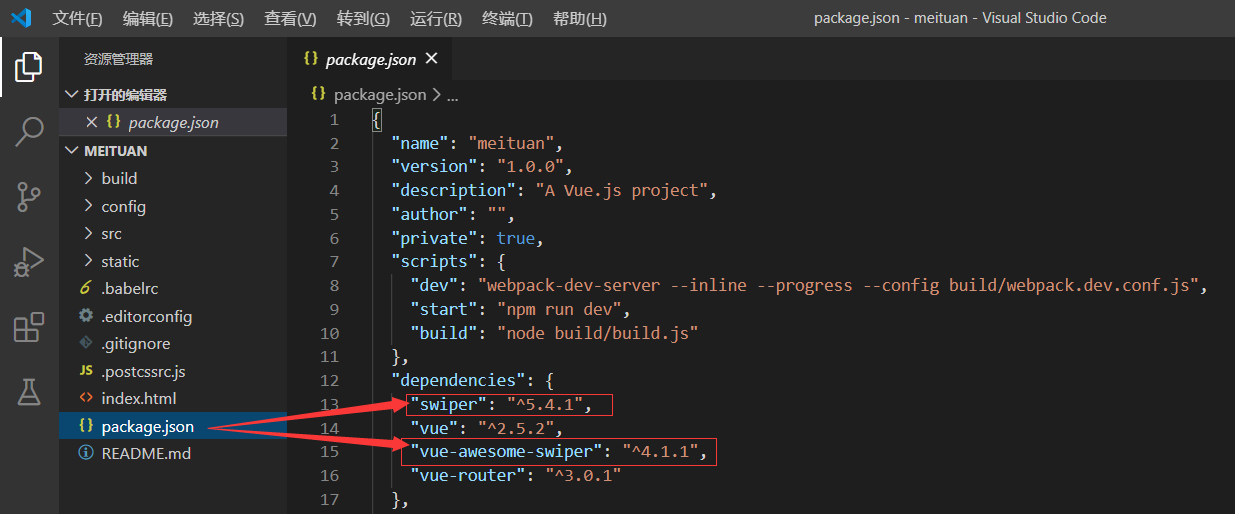Click line number 12 in gutter
1235x514 pixels.
click(x=330, y=380)
